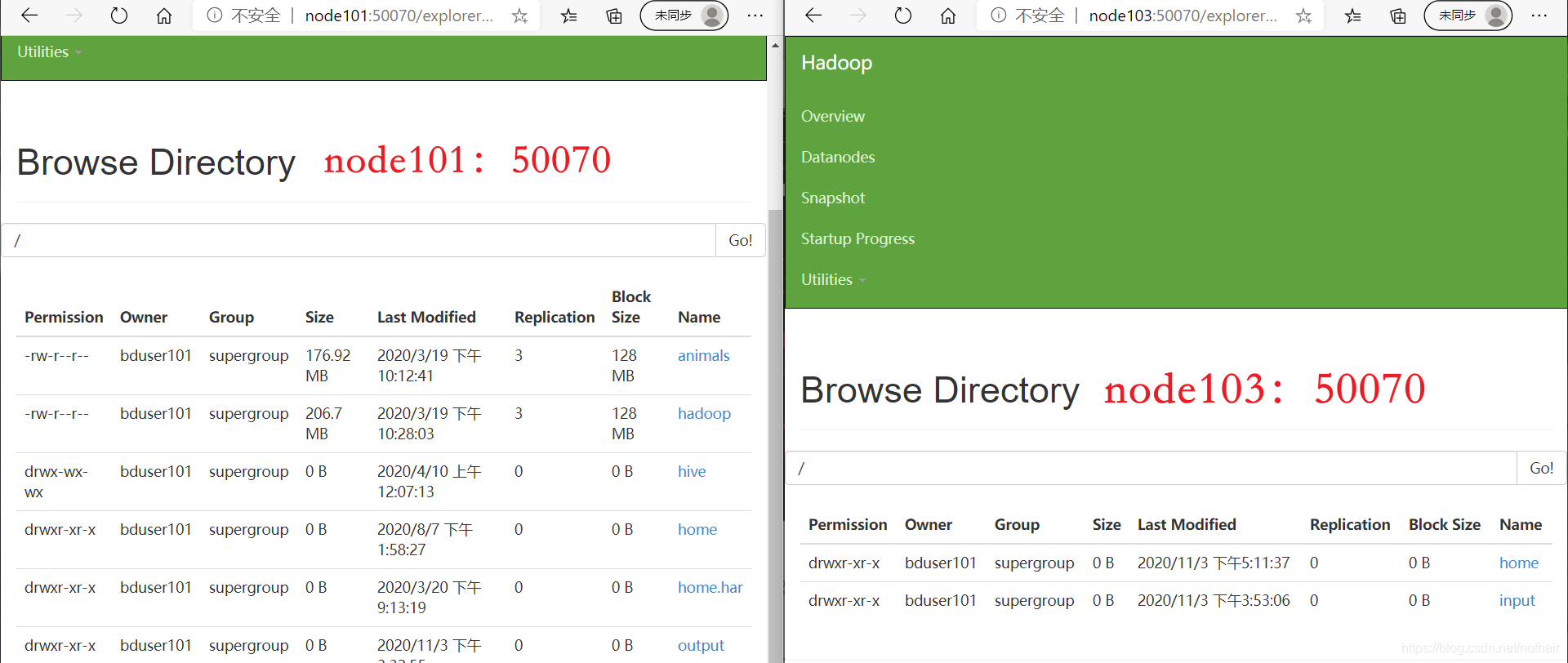Open the input directory in node103 listing
This screenshot has height=663, width=1568.
1517,600
